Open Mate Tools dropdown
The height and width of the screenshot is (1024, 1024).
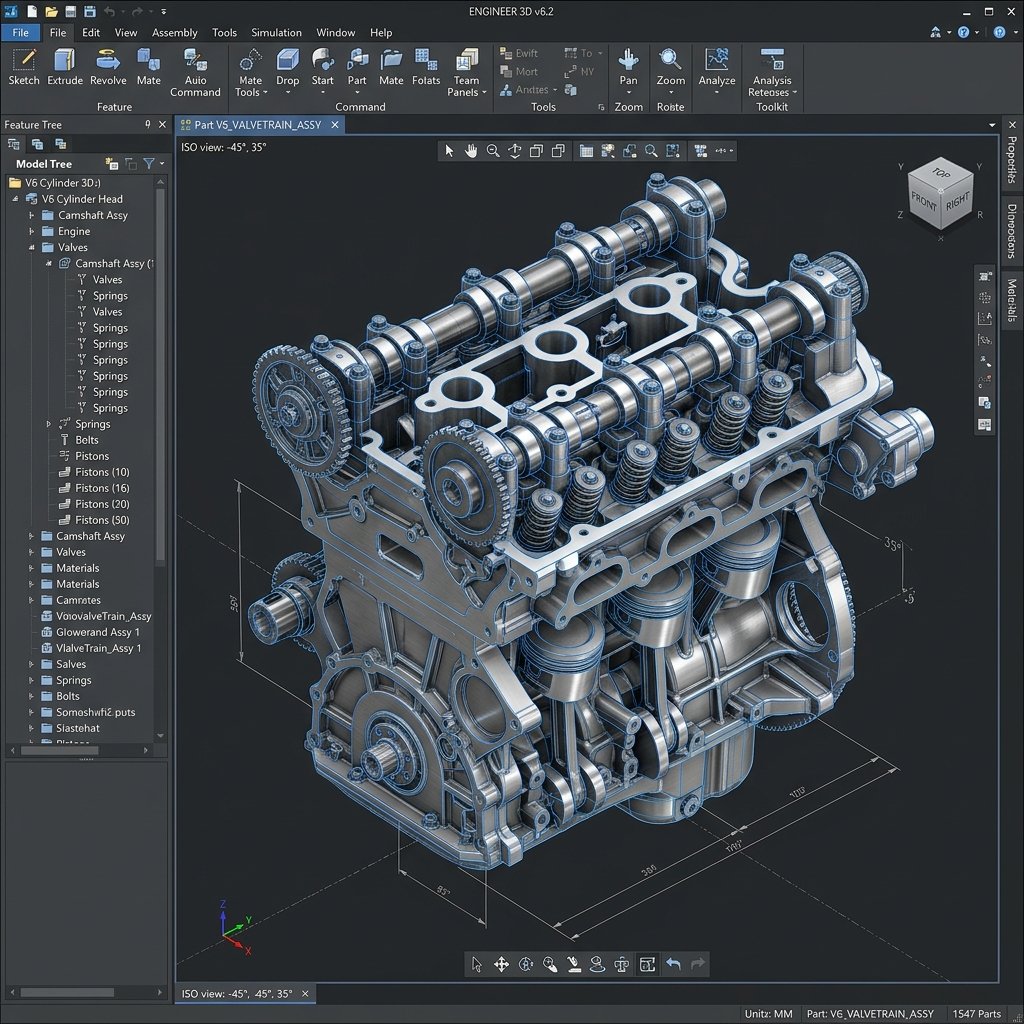(x=251, y=72)
